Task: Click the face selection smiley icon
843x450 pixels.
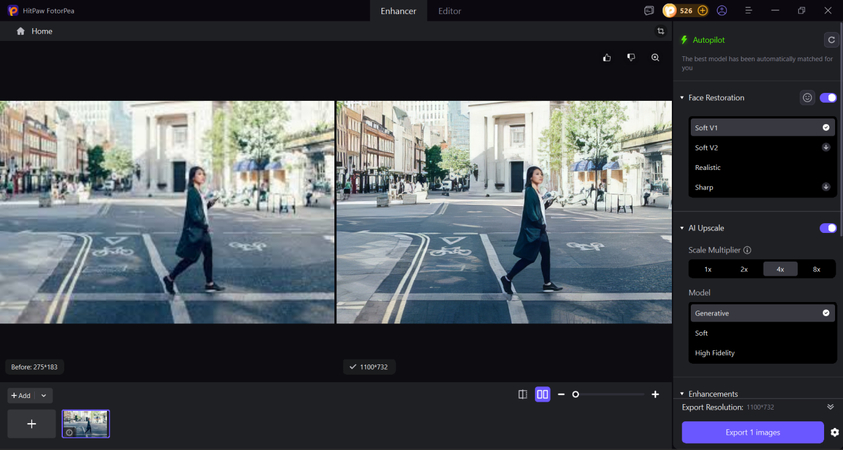Action: (807, 97)
